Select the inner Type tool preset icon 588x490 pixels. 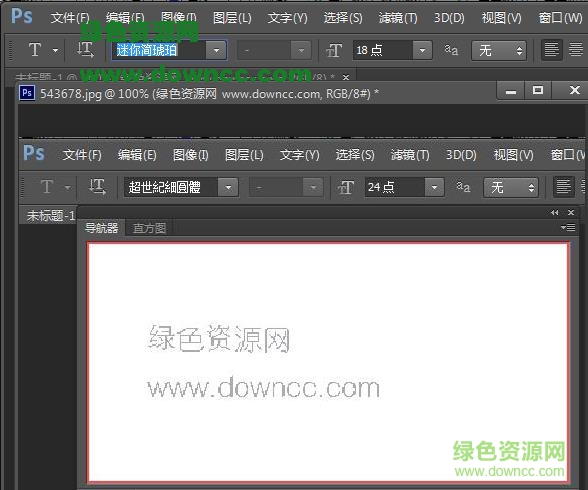tap(47, 186)
